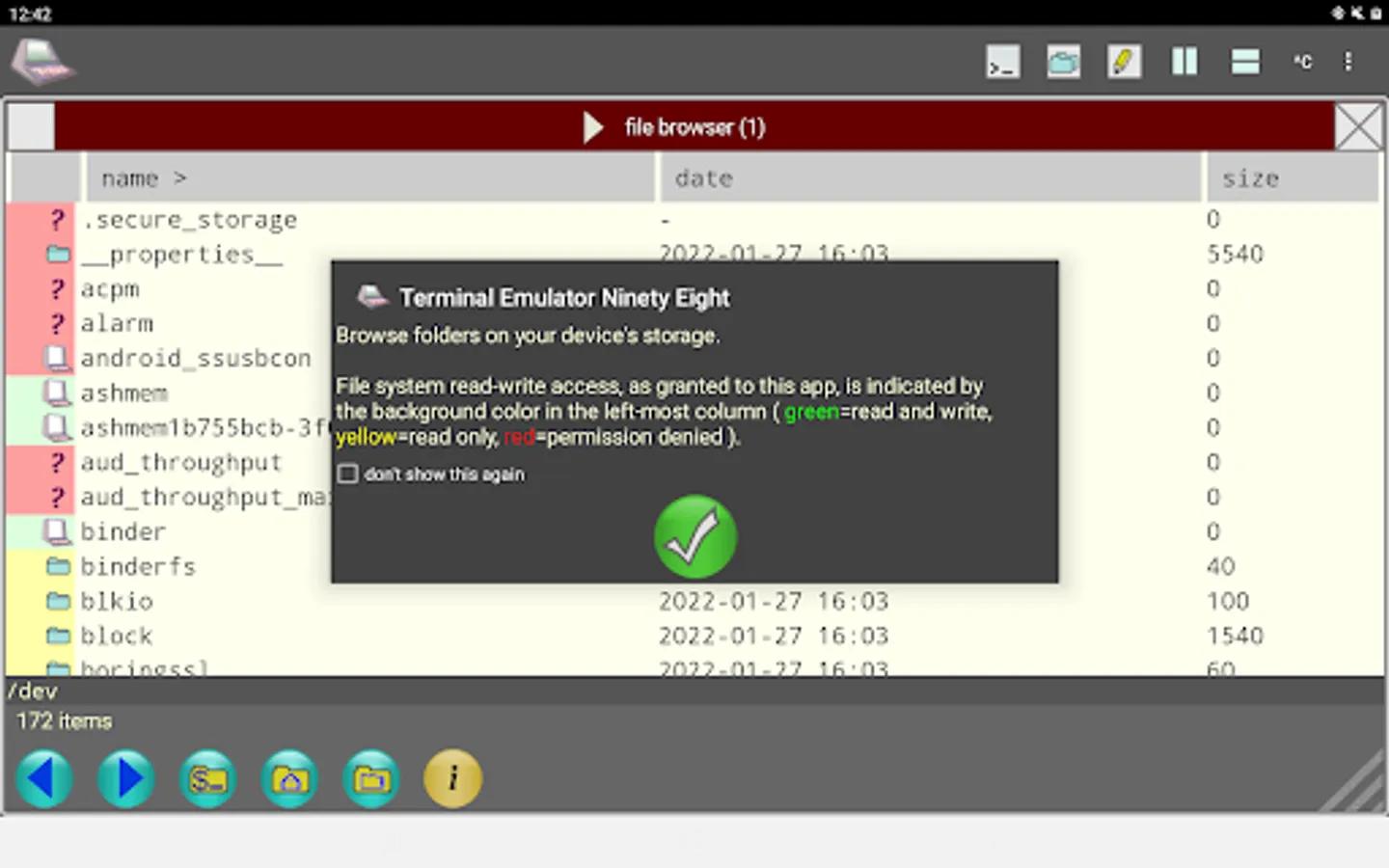Sort files by the date column header
This screenshot has width=1389, height=868.
click(930, 178)
